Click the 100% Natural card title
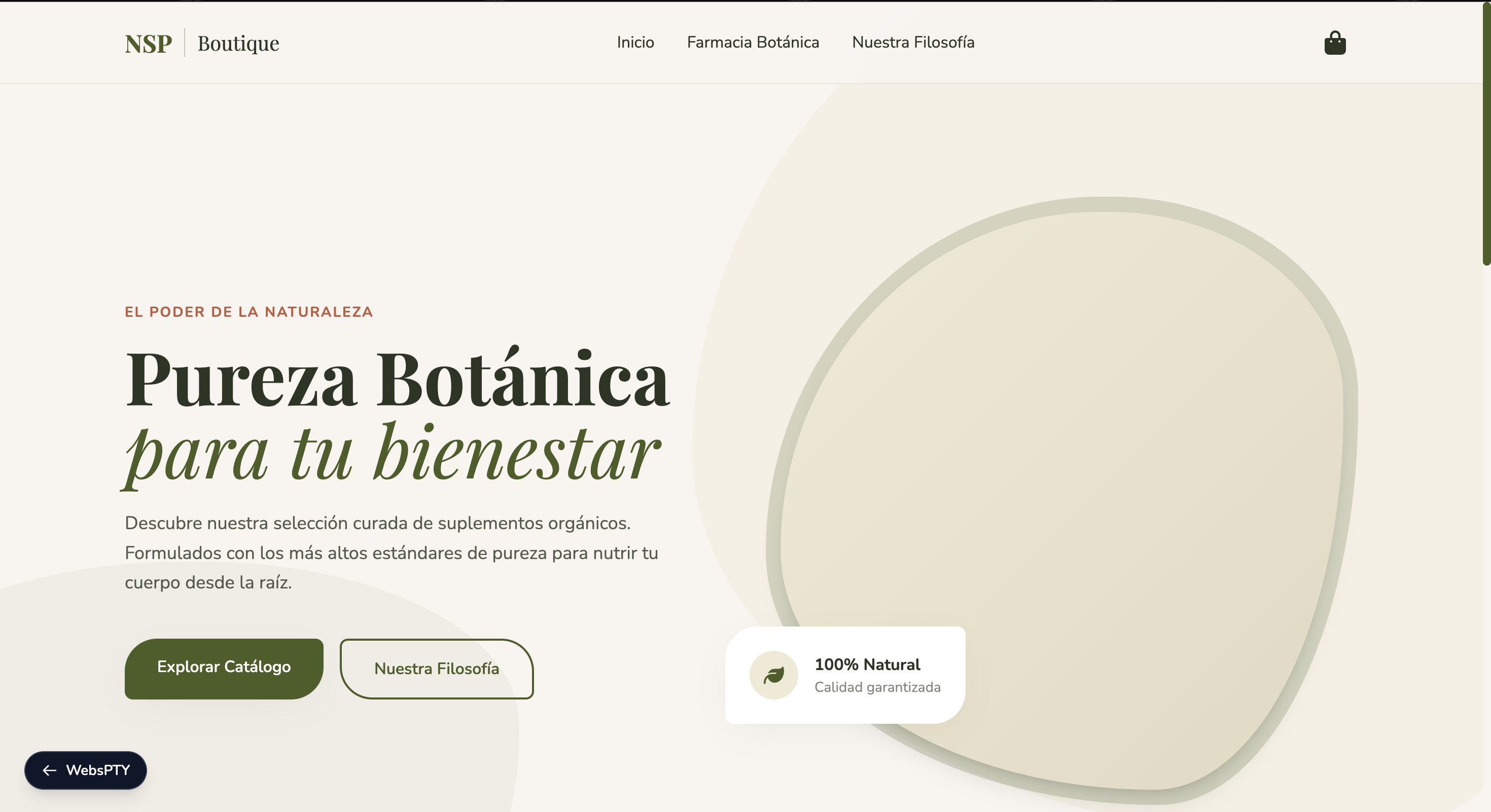Image resolution: width=1491 pixels, height=812 pixels. (x=867, y=665)
